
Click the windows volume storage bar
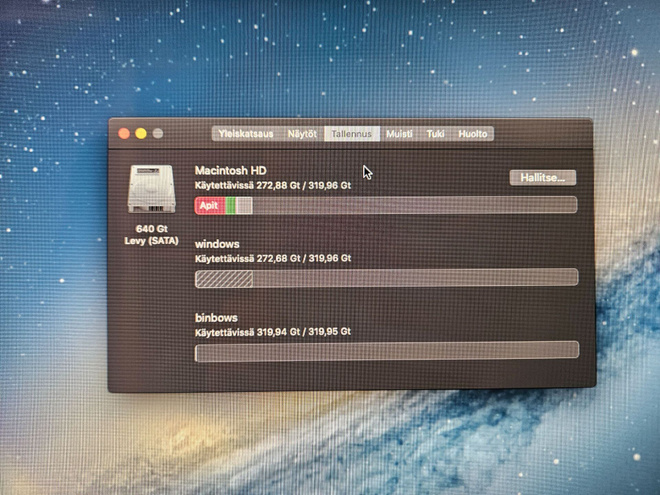click(386, 278)
